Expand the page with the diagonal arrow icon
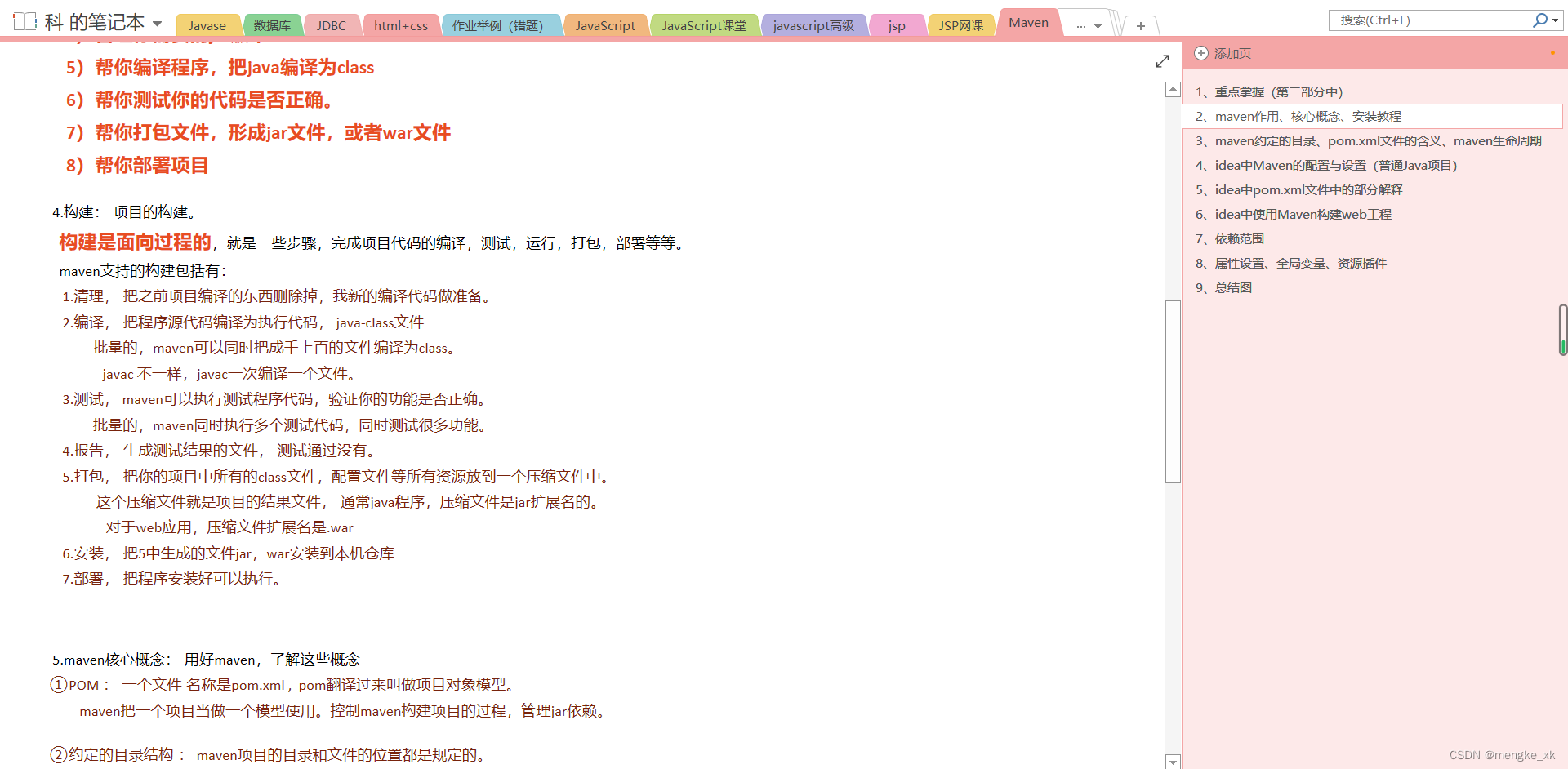1568x769 pixels. [x=1162, y=60]
